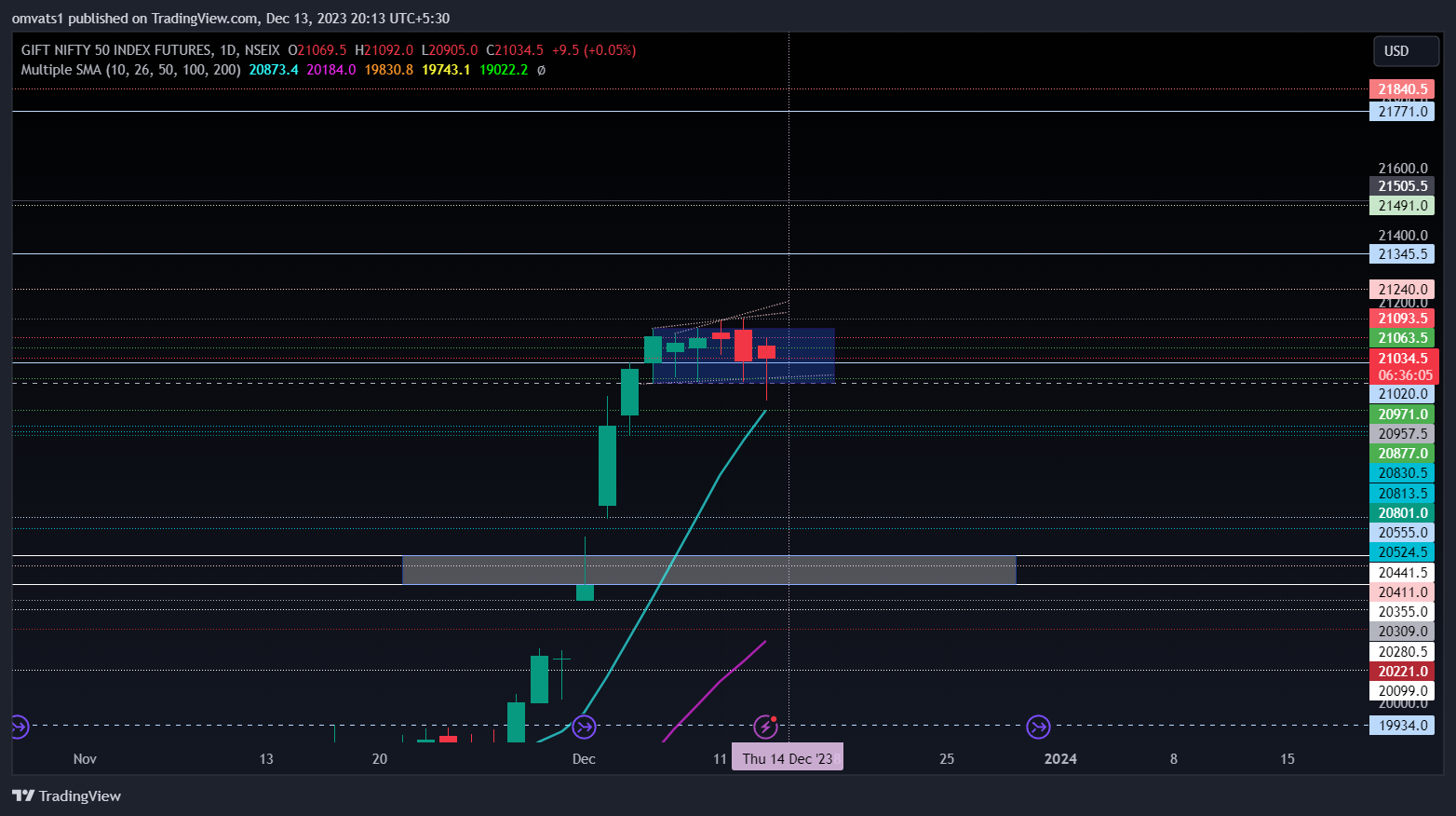Click the 20411.0 pink price label

[x=1402, y=592]
